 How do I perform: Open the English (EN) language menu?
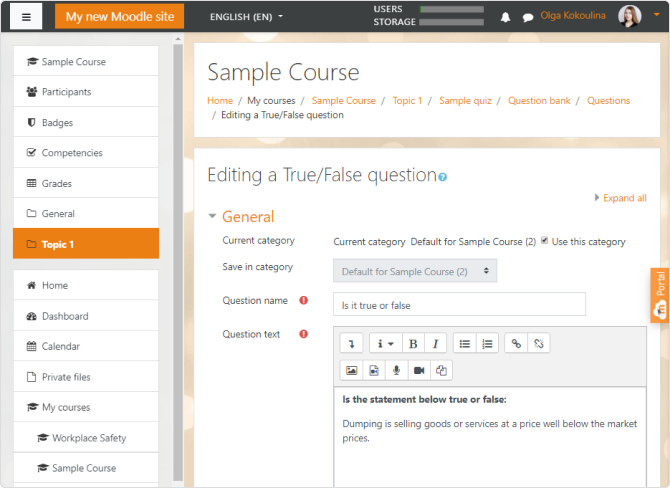point(246,17)
